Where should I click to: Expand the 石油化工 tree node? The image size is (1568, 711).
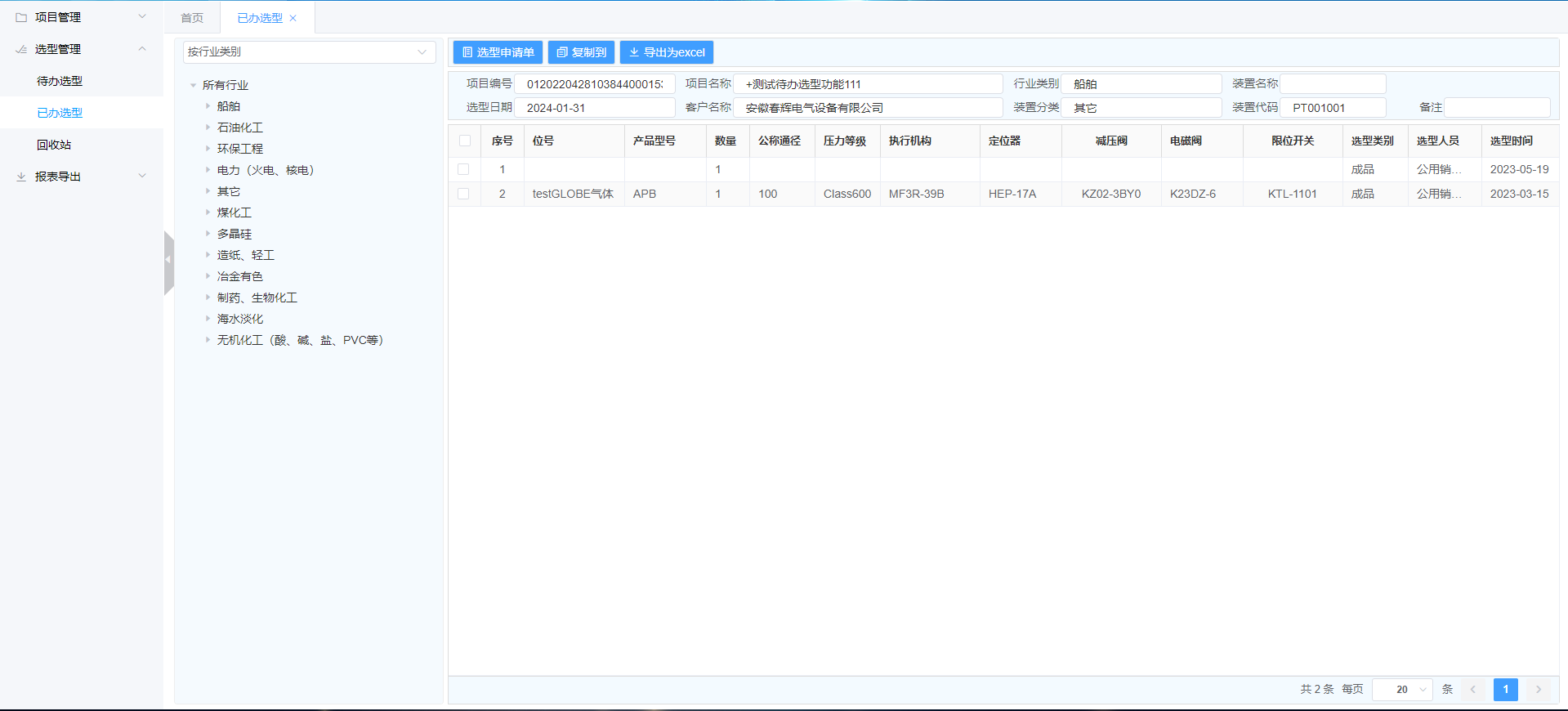coord(208,127)
